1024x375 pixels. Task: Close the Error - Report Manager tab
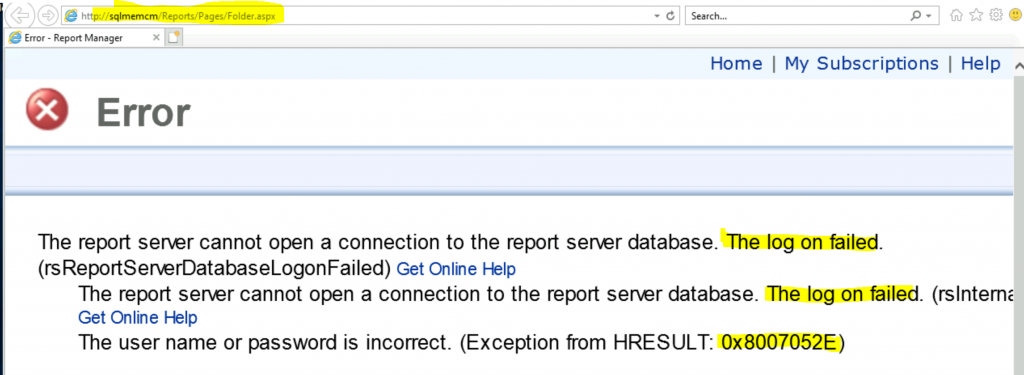(x=156, y=38)
